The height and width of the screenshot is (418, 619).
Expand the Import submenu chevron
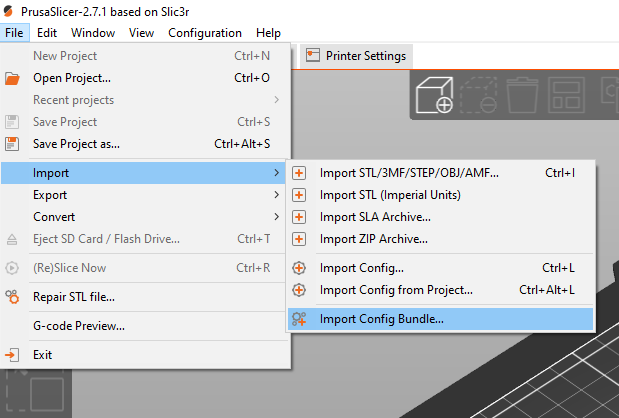(x=276, y=173)
